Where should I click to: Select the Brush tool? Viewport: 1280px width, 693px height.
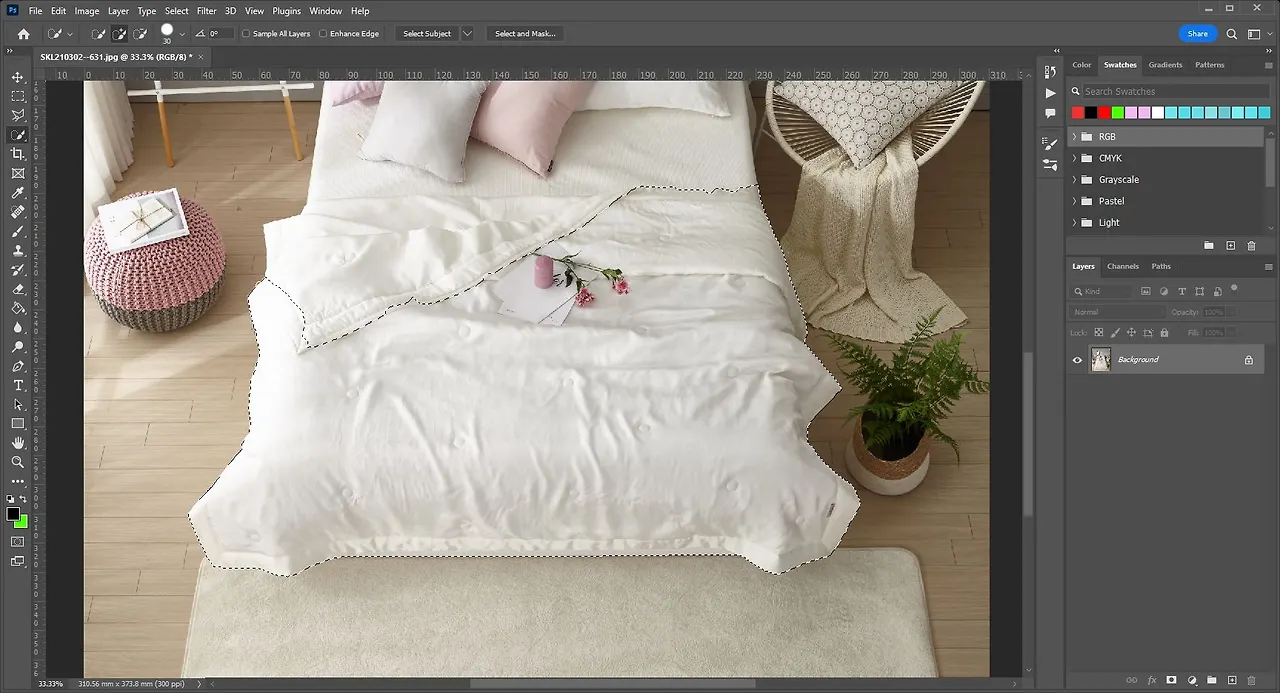(18, 231)
